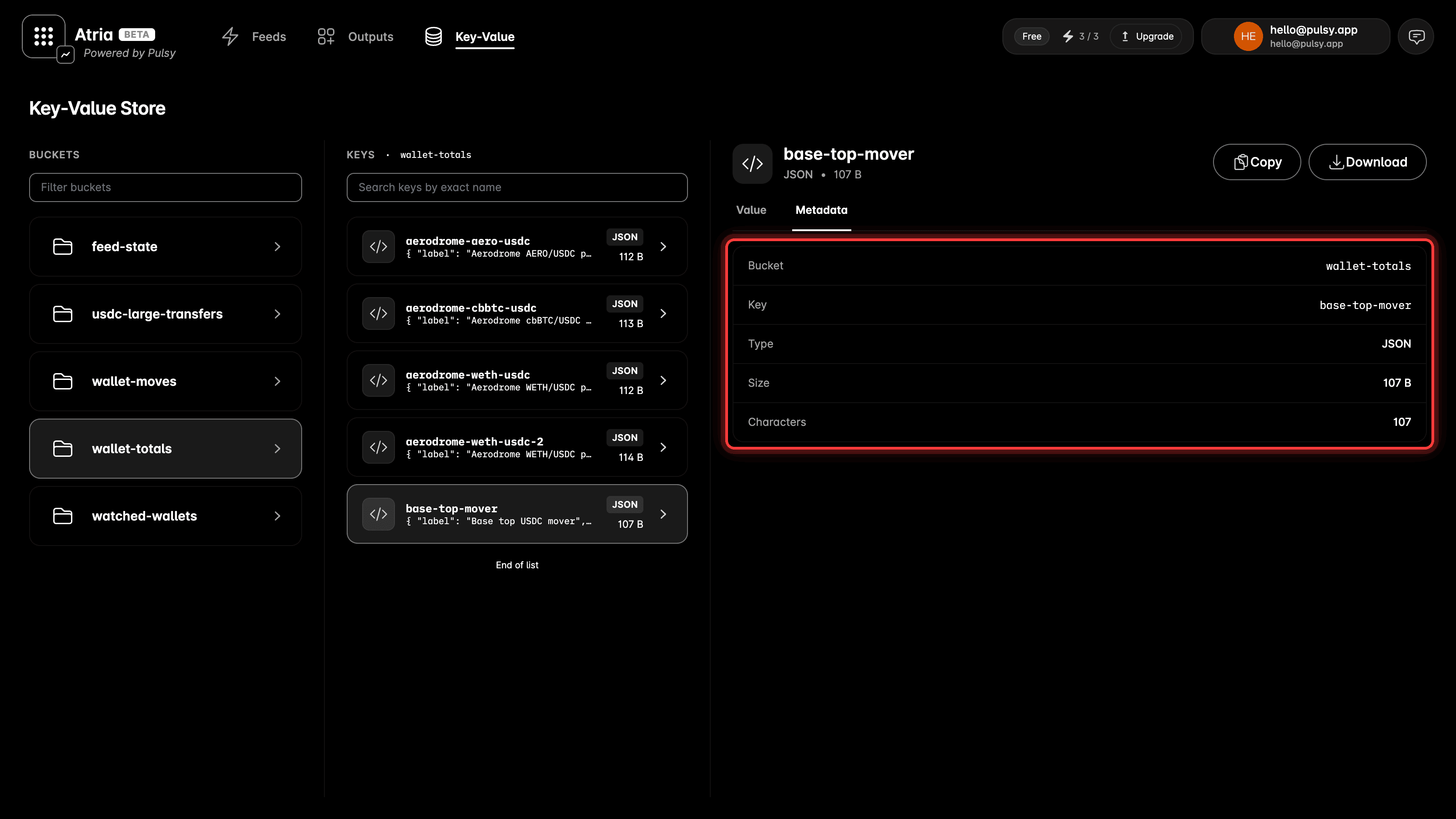Select the Key-Value nav item
This screenshot has width=1456, height=819.
(x=485, y=37)
